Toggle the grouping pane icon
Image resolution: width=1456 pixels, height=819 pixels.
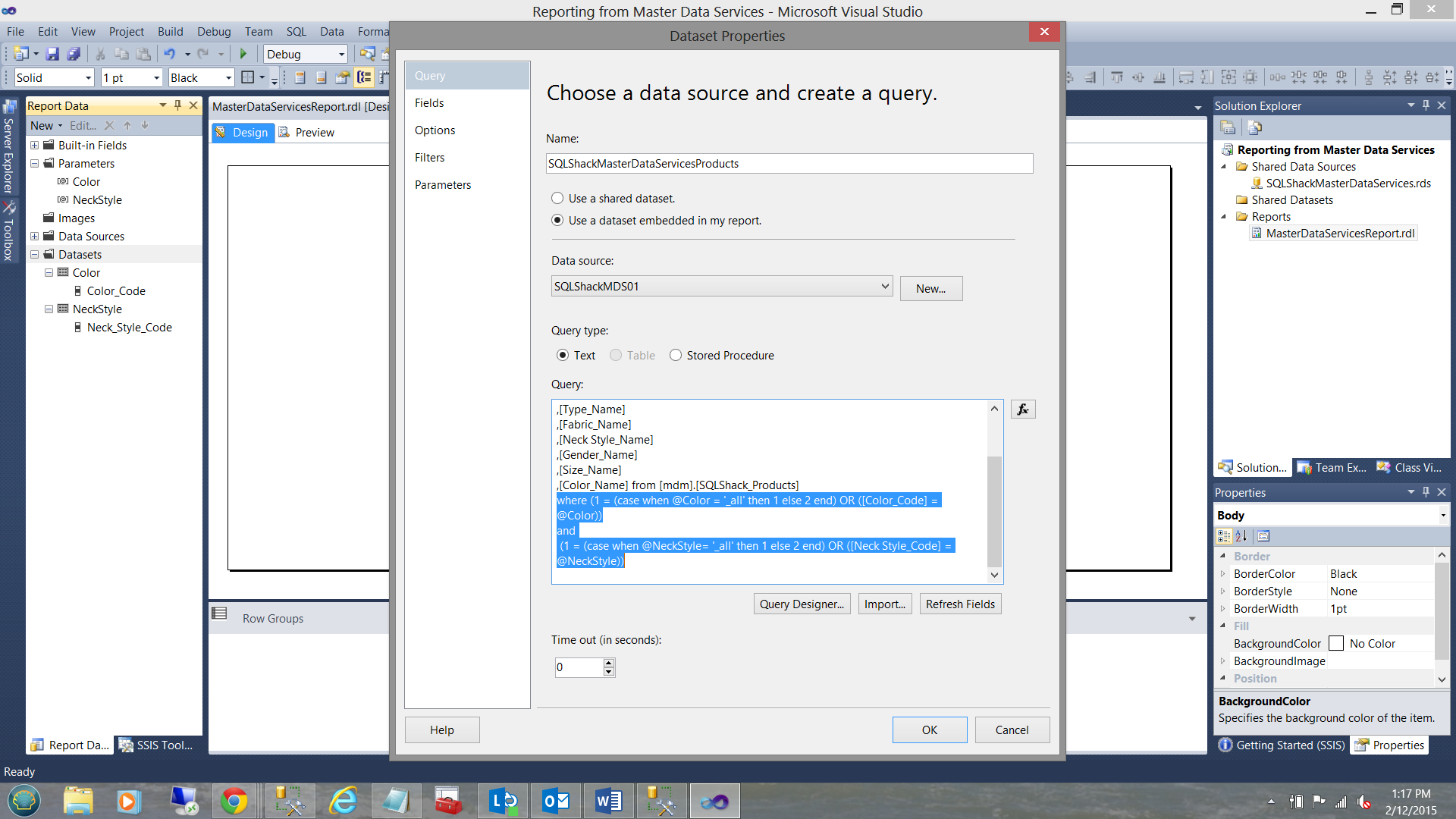(365, 77)
